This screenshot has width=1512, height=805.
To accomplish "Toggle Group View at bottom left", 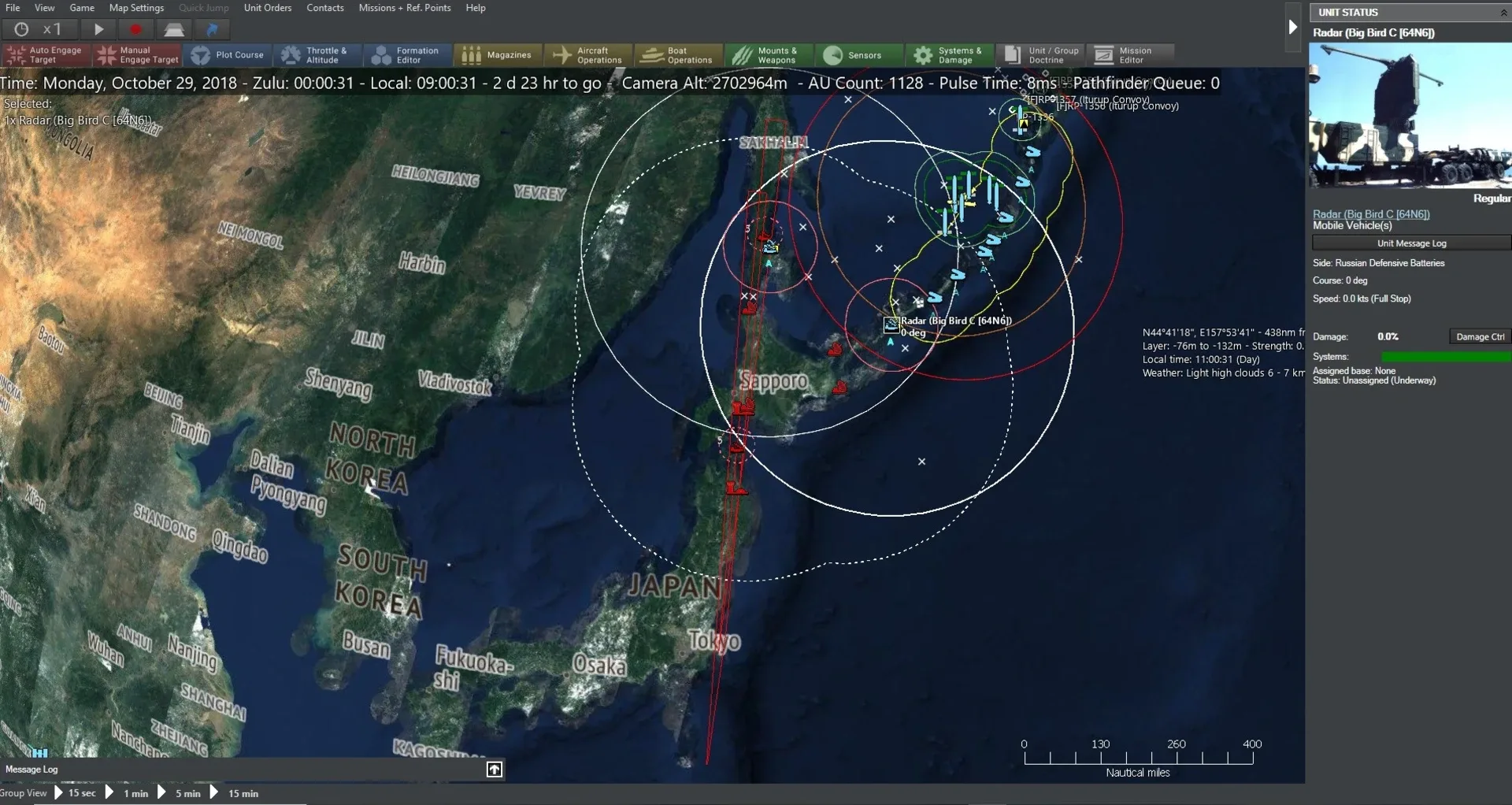I will (25, 793).
